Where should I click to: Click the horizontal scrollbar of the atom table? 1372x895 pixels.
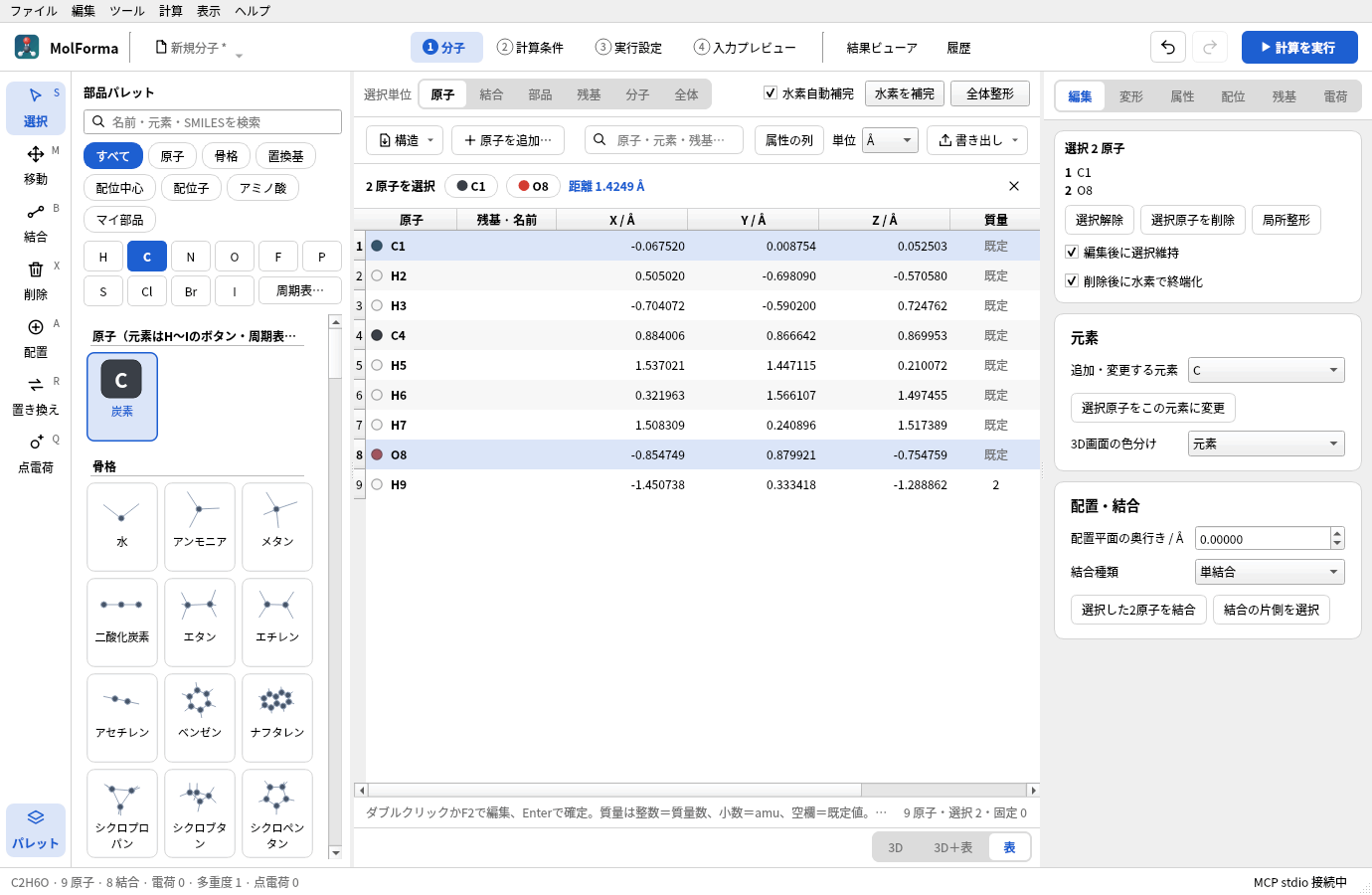(x=697, y=791)
